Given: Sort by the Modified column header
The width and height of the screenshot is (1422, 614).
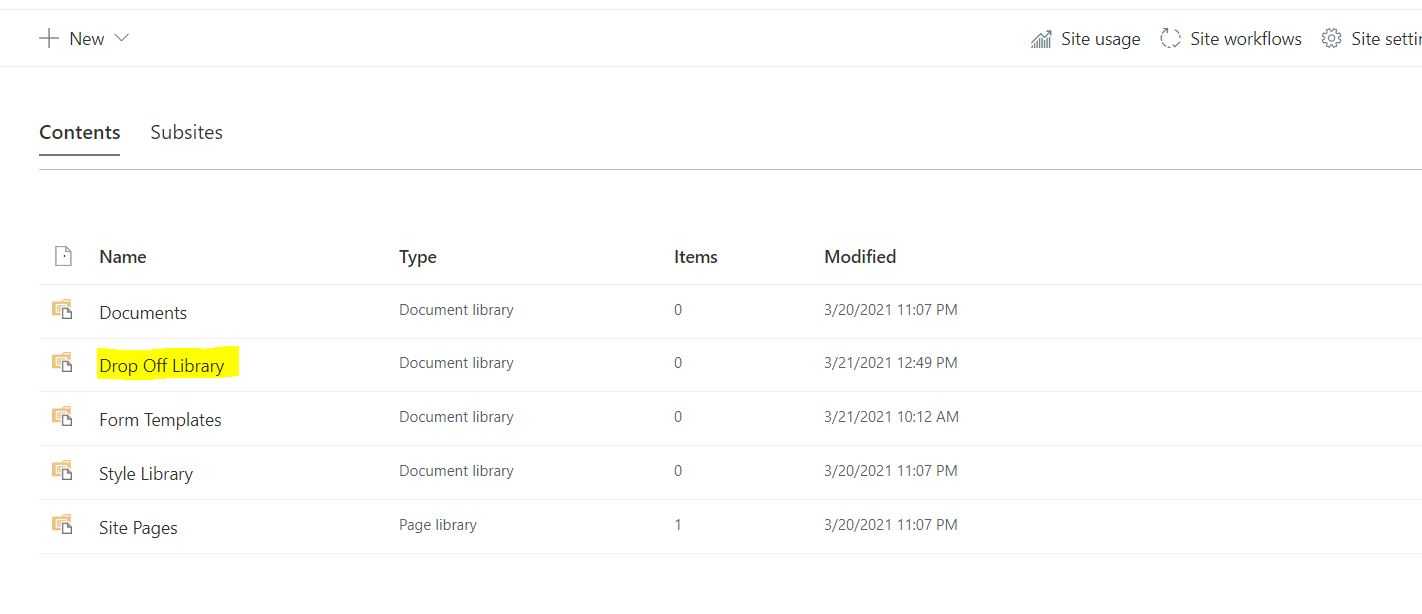Looking at the screenshot, I should pos(859,256).
